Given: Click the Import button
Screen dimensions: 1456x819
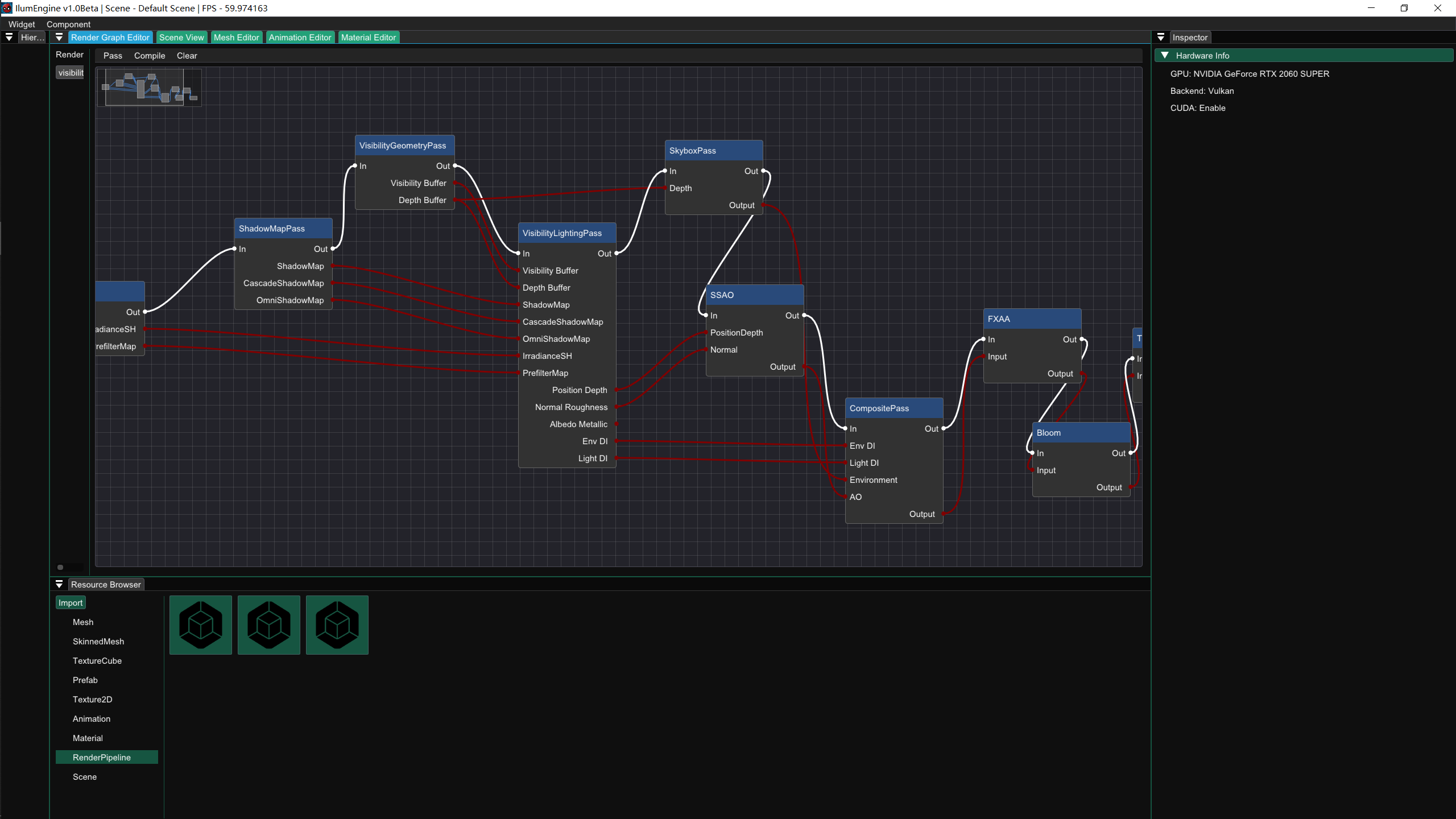Looking at the screenshot, I should 71,602.
